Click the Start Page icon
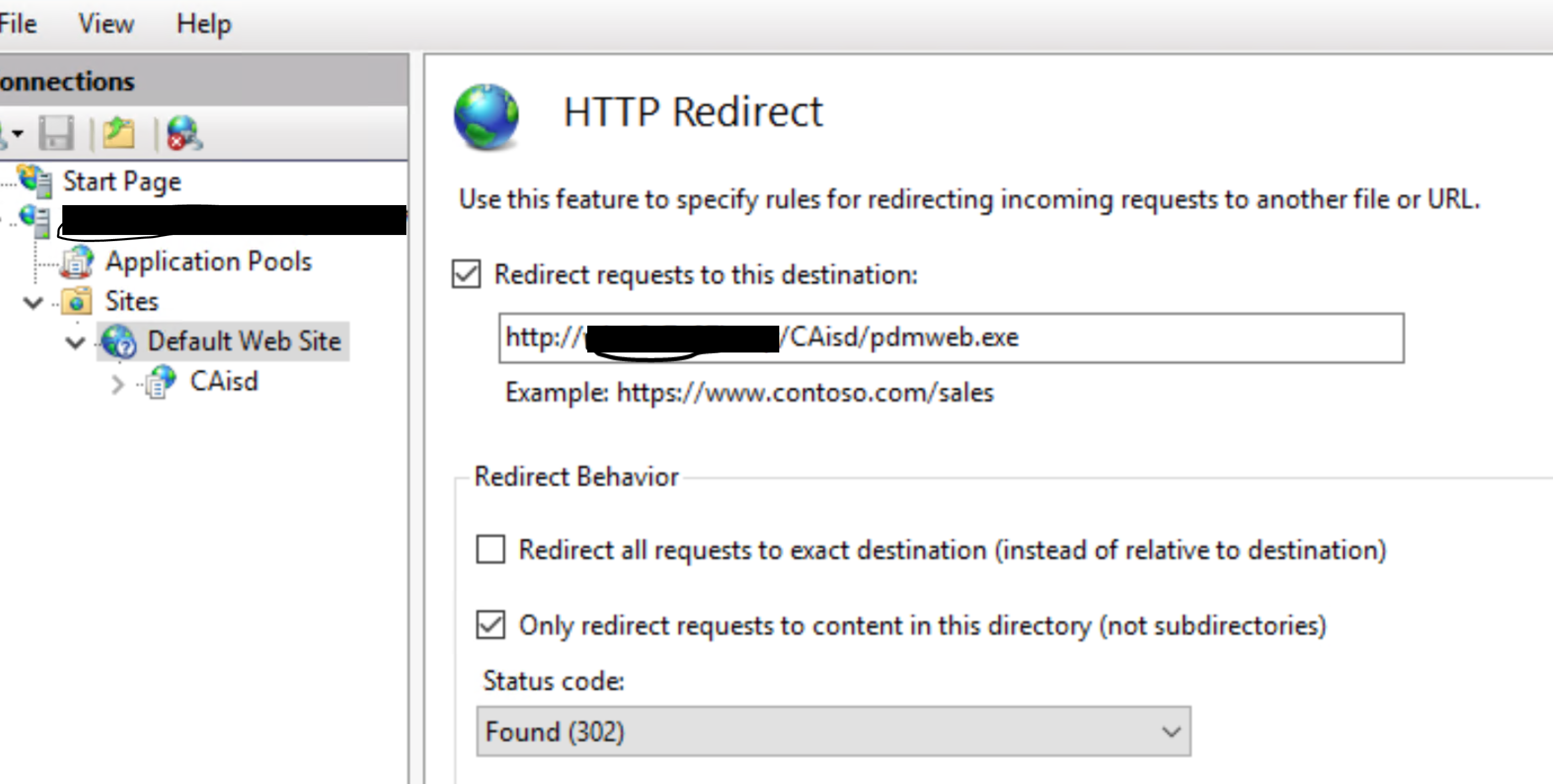The image size is (1553, 784). pyautogui.click(x=35, y=180)
